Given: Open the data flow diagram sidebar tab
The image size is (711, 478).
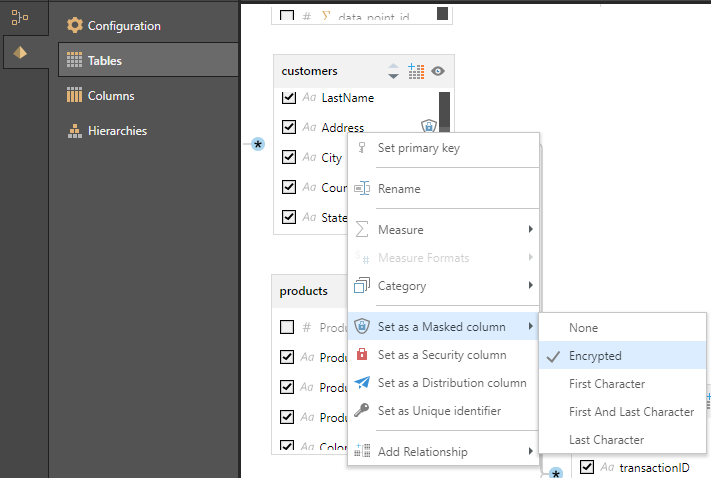Looking at the screenshot, I should click(20, 17).
